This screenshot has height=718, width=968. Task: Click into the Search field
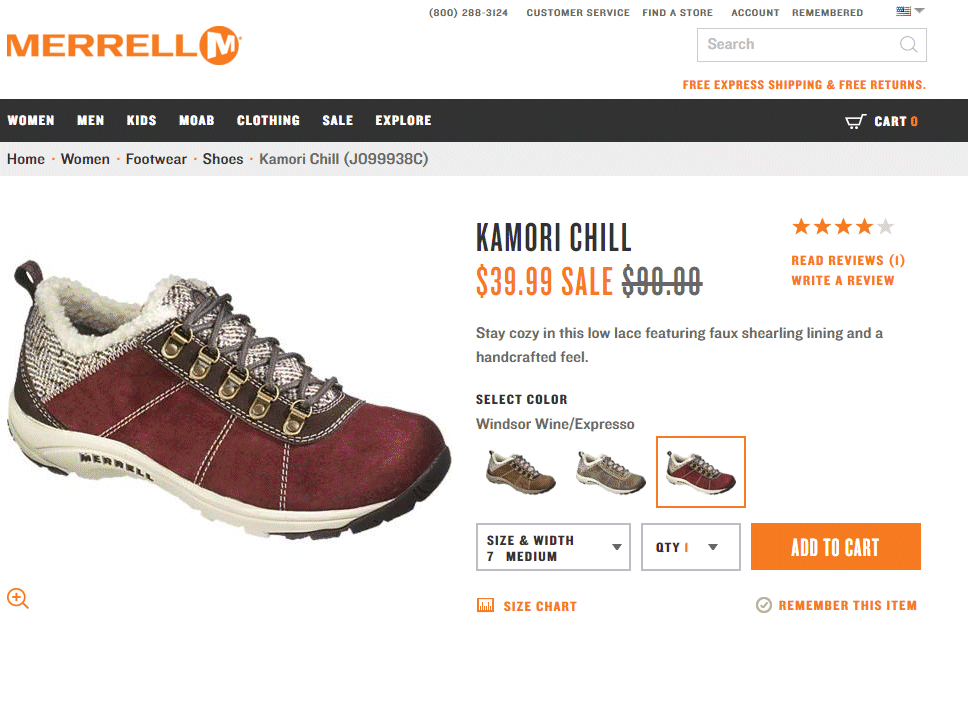point(799,44)
